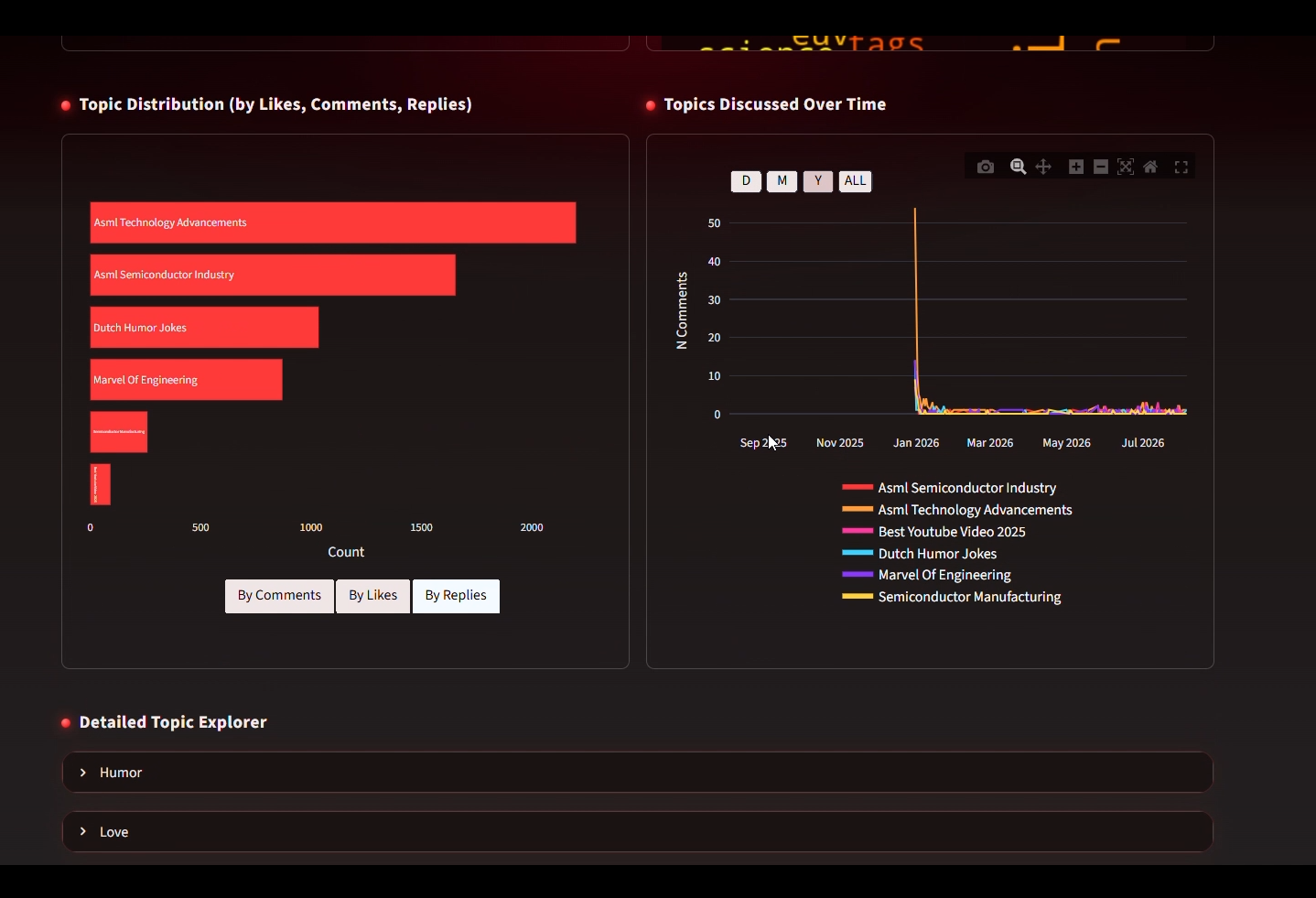This screenshot has width=1316, height=898.
Task: Expand the Love topic section
Action: click(x=638, y=832)
